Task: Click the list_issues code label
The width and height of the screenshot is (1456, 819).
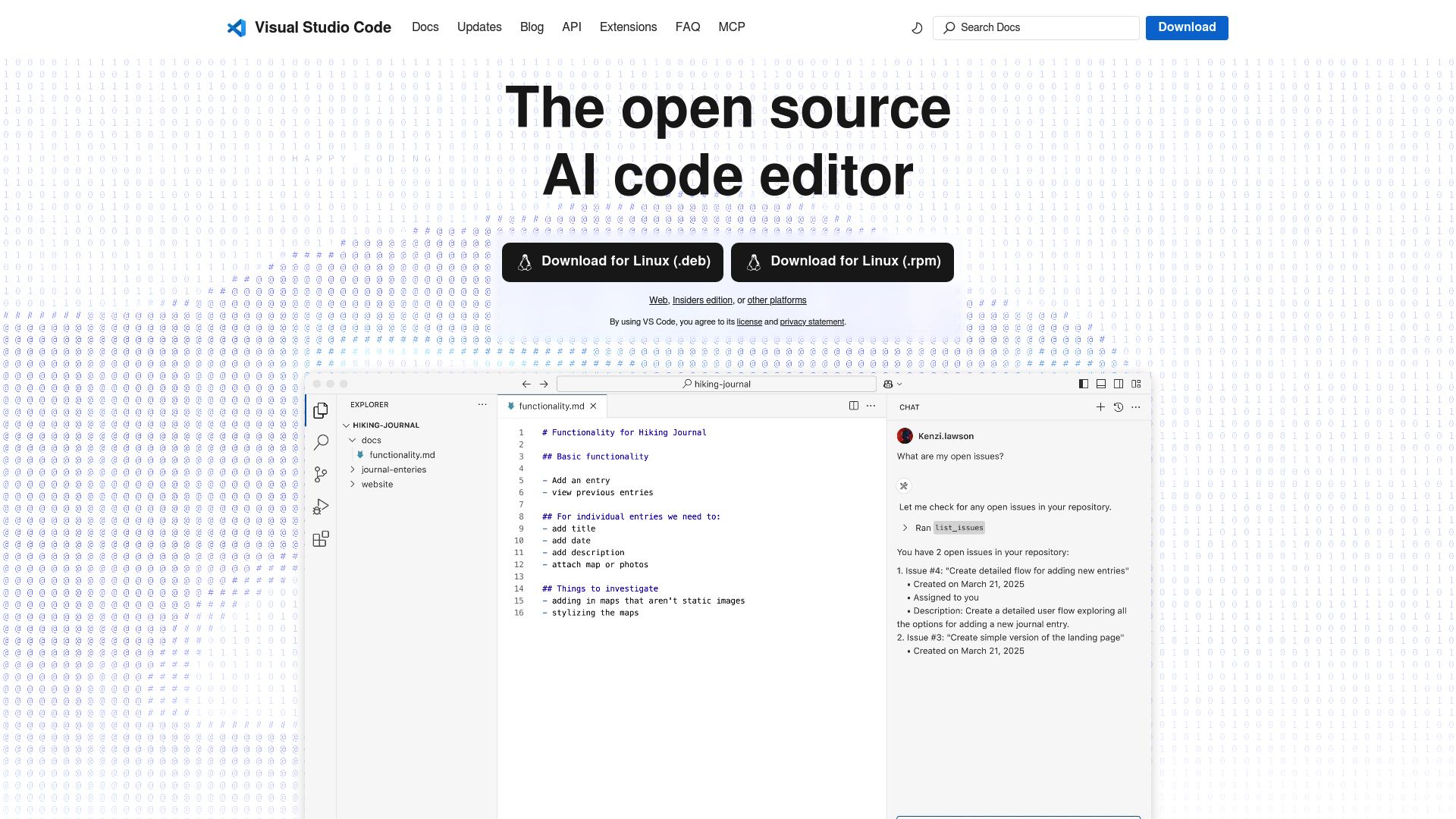Action: pos(959,528)
